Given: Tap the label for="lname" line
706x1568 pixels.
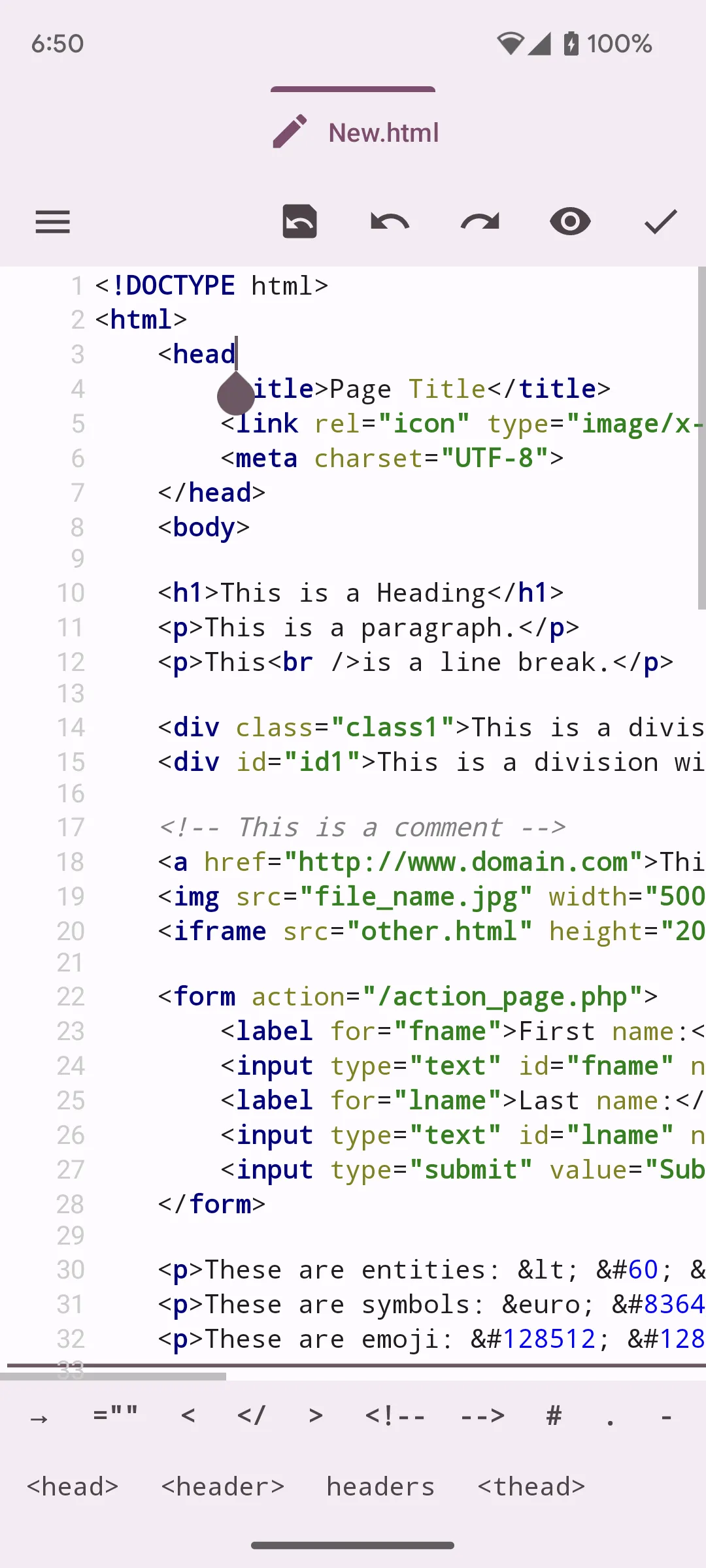Looking at the screenshot, I should tap(463, 1101).
